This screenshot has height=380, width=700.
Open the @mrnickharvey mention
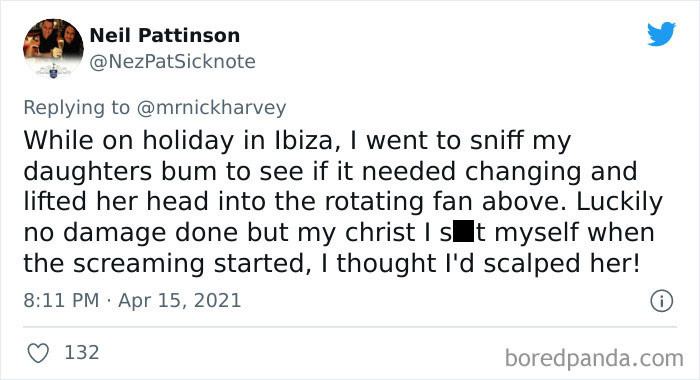(x=211, y=108)
